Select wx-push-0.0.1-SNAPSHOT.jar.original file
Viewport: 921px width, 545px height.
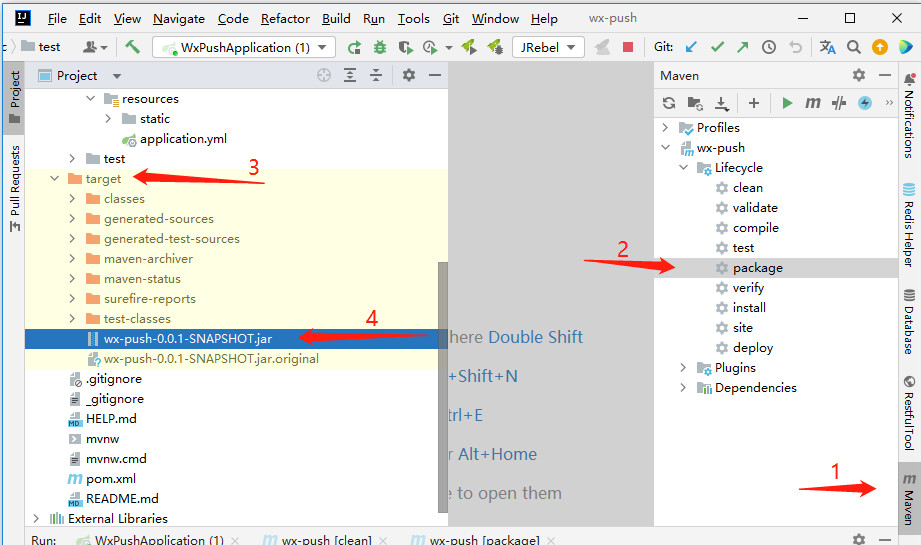[x=211, y=359]
